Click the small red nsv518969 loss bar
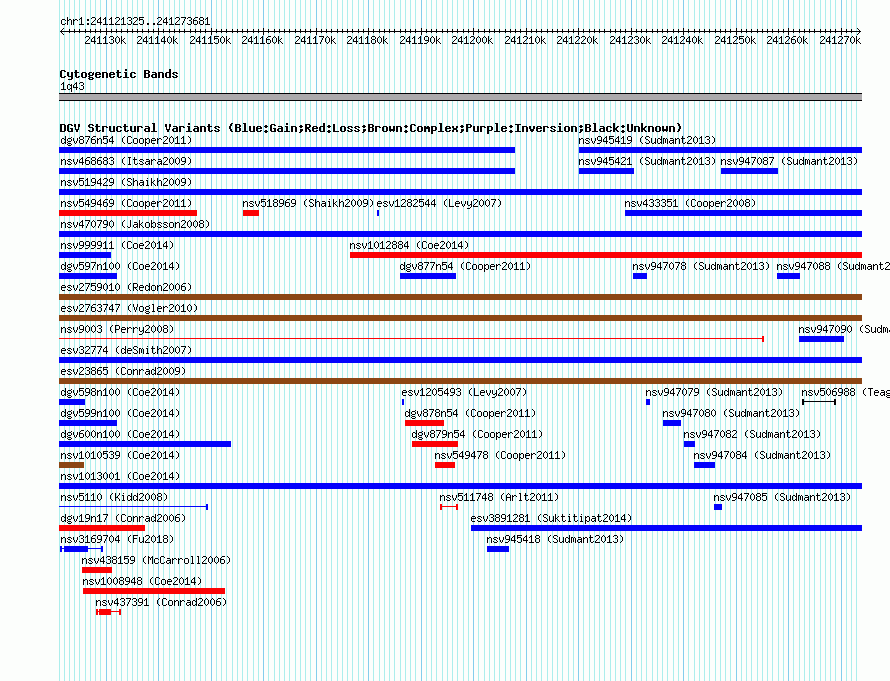Screen dimensions: 890x681 click(x=251, y=213)
